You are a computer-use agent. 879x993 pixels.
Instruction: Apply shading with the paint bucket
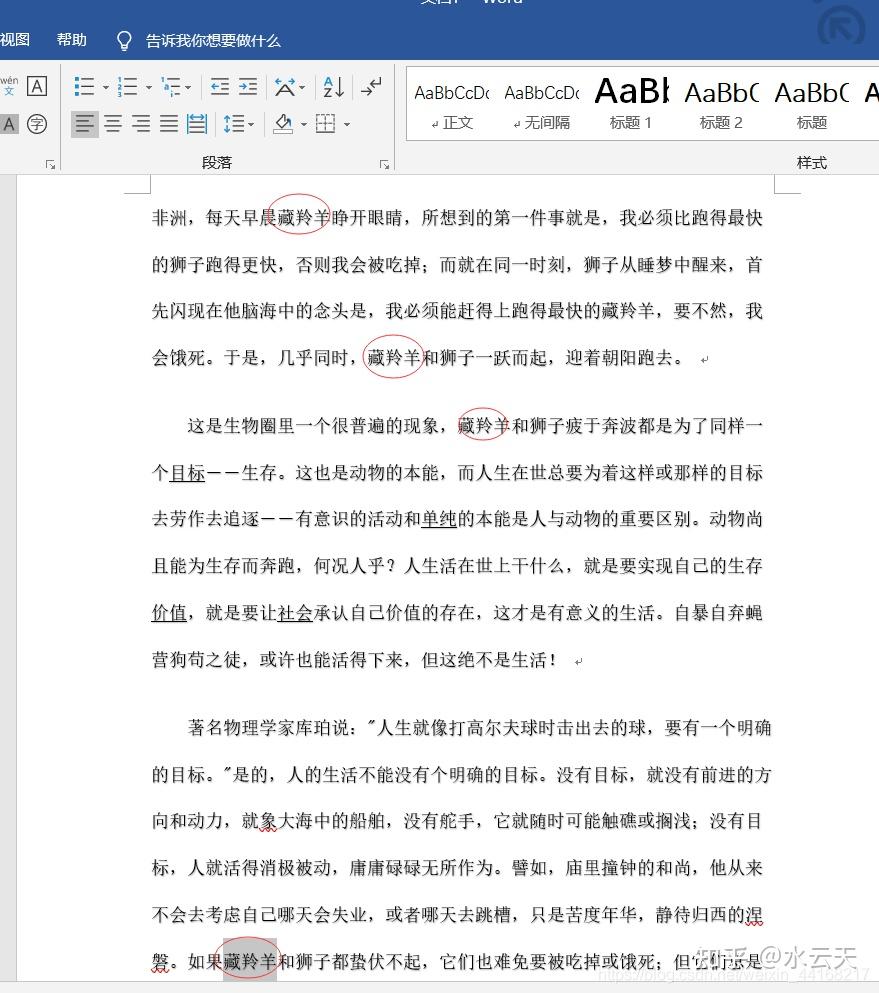[283, 123]
